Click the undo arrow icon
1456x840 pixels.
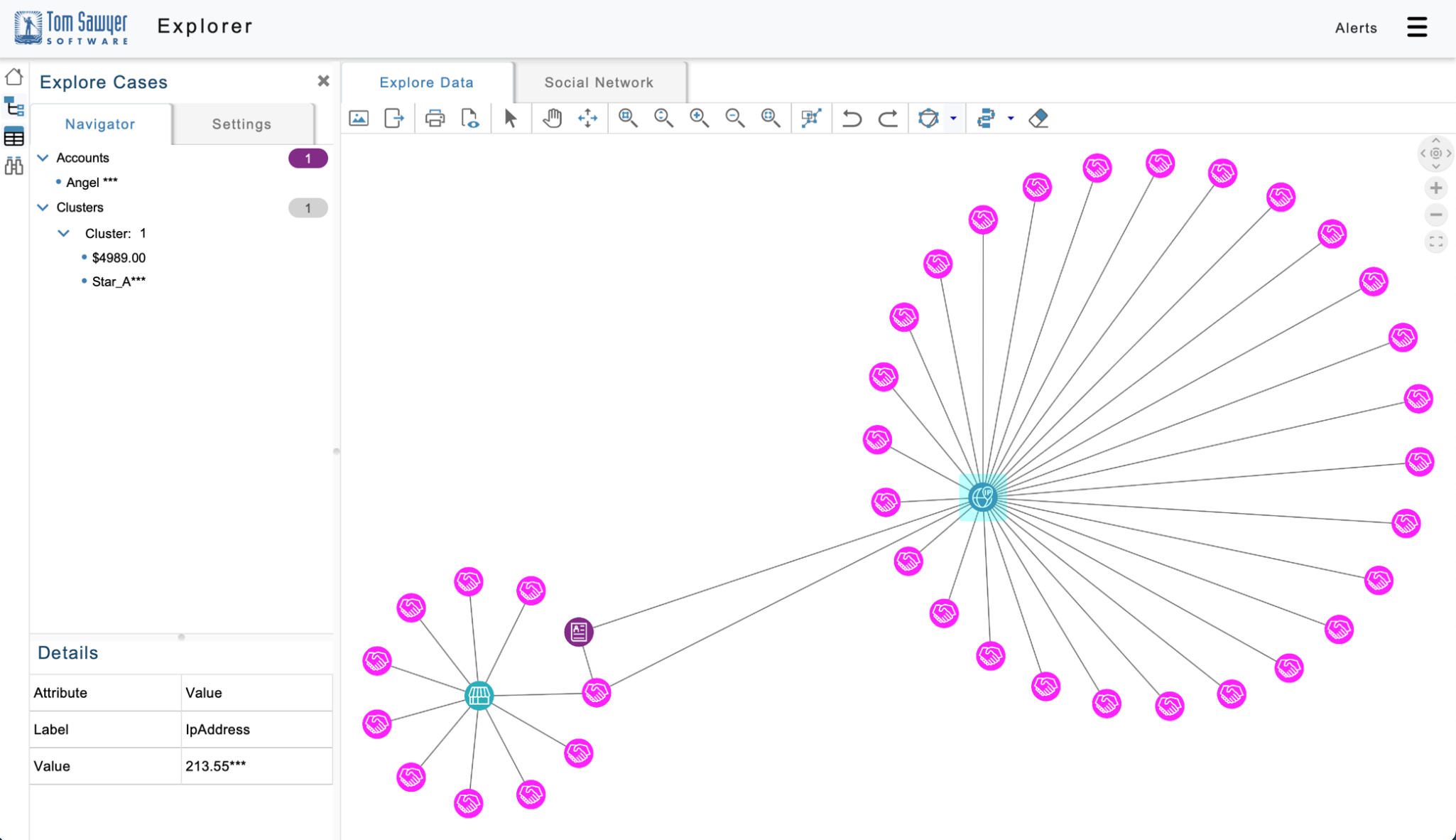852,118
